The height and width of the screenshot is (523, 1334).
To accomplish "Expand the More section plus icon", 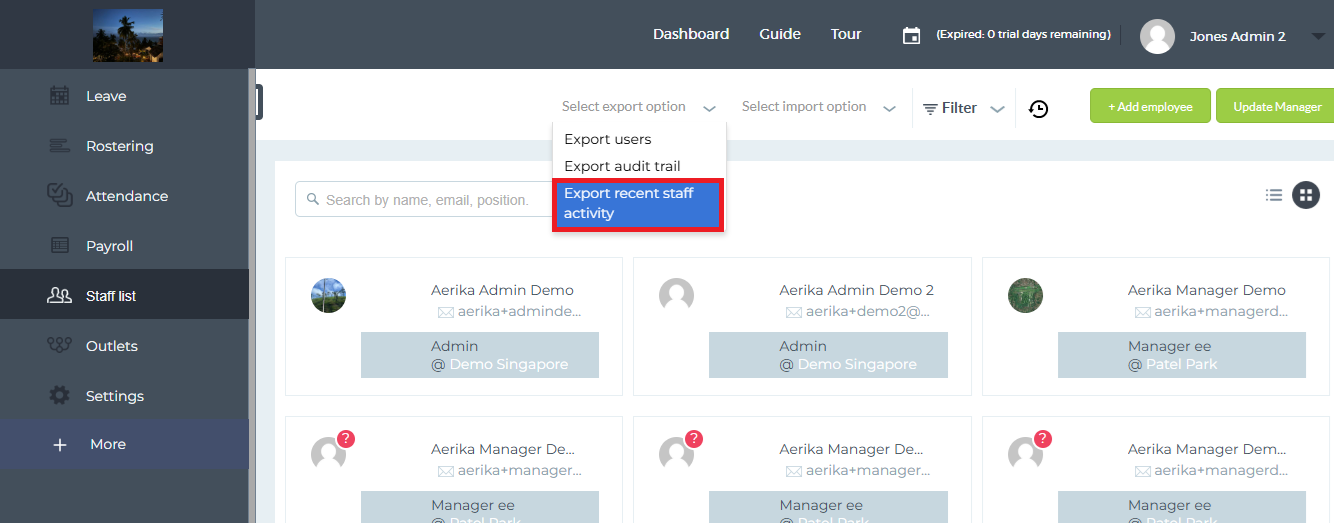I will point(60,445).
